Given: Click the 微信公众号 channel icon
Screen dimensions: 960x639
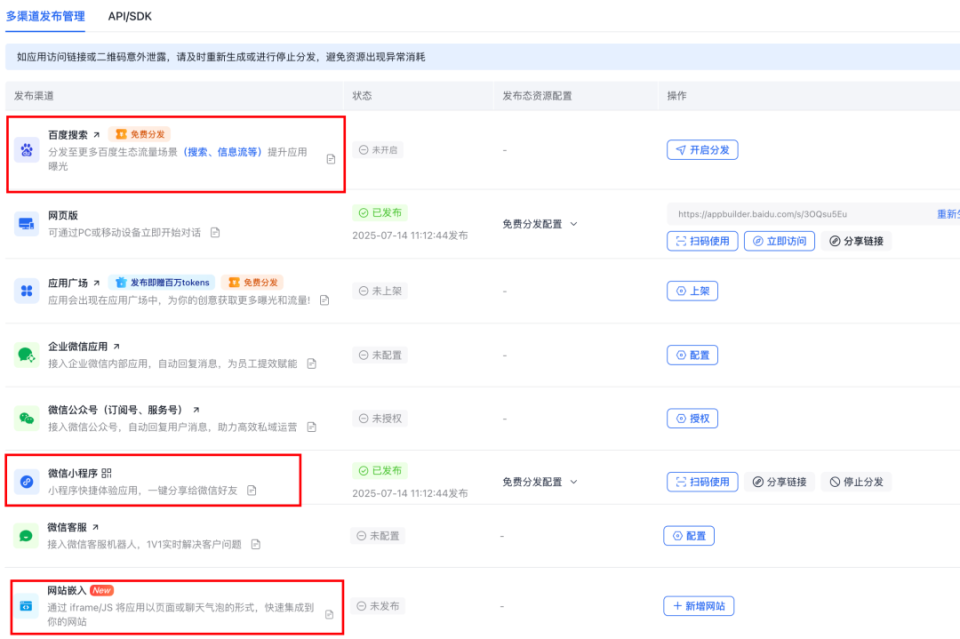Looking at the screenshot, I should [25, 418].
